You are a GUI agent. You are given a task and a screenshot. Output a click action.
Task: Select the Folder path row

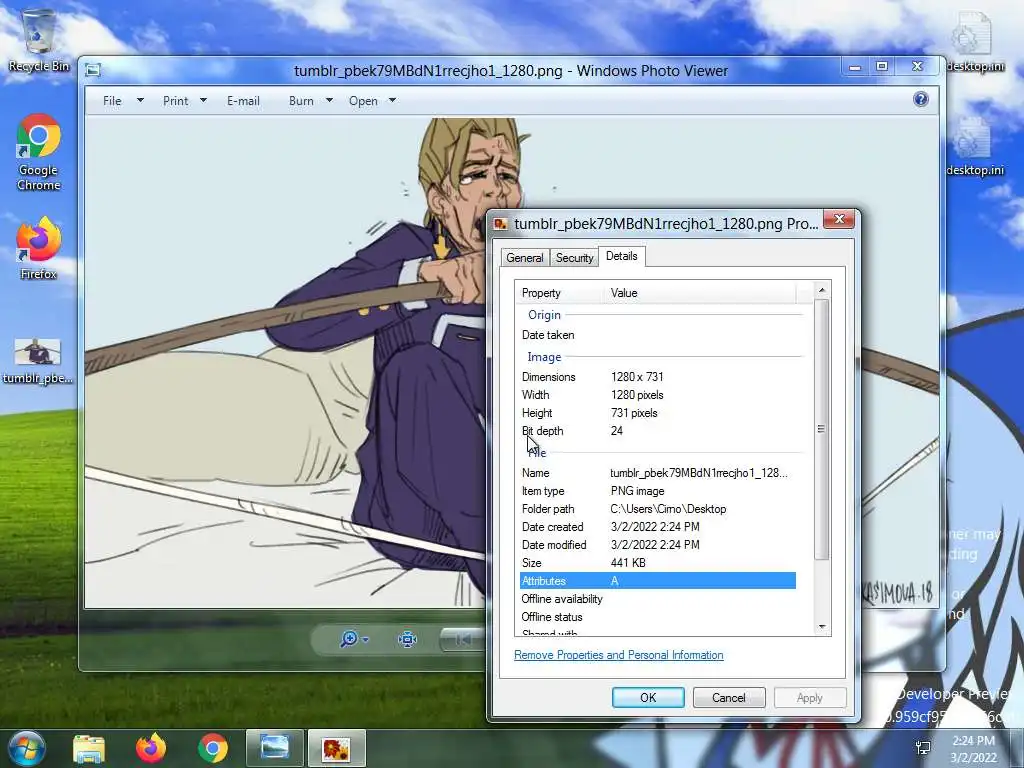click(x=658, y=509)
